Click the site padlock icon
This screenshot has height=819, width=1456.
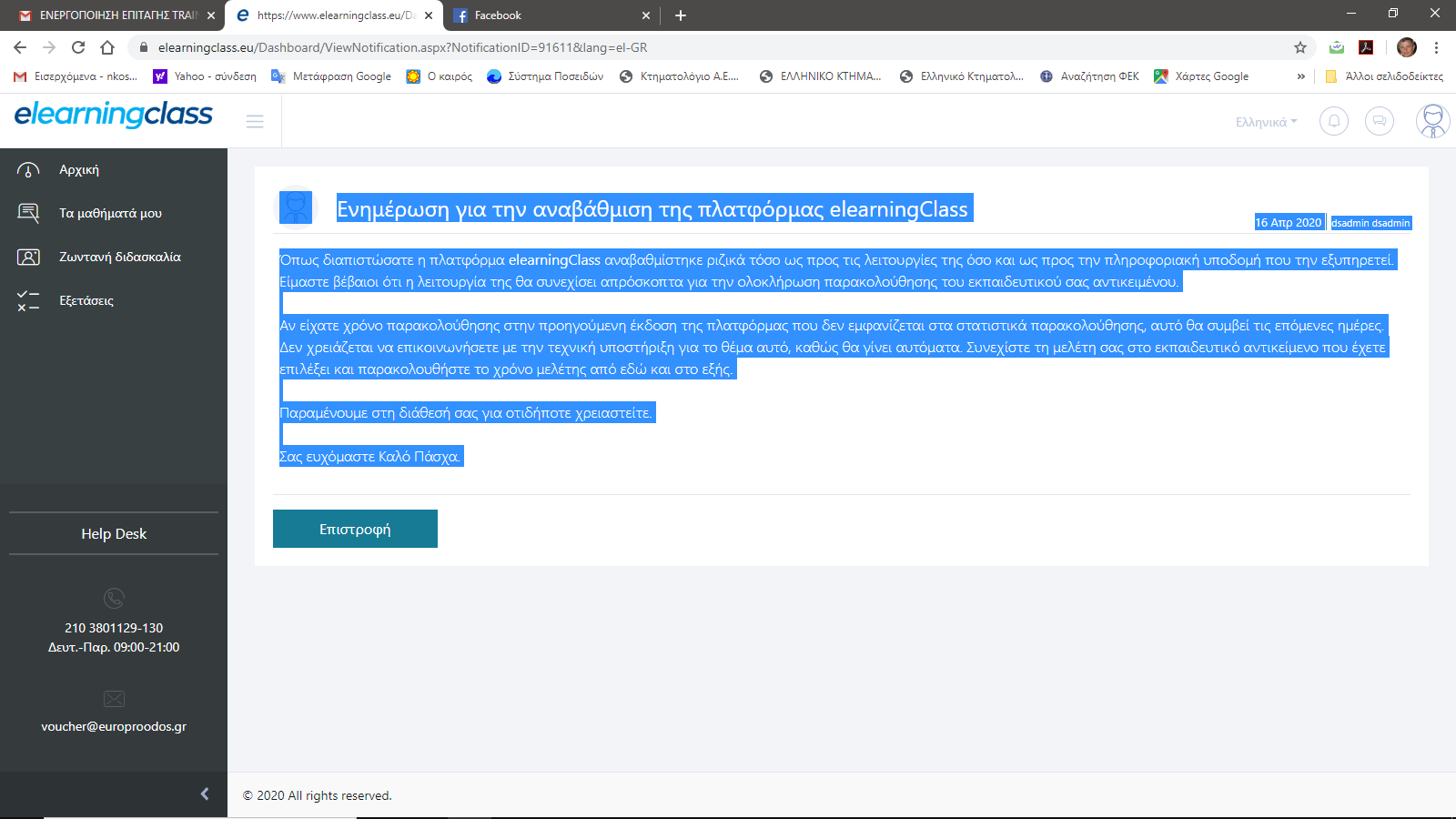(143, 47)
